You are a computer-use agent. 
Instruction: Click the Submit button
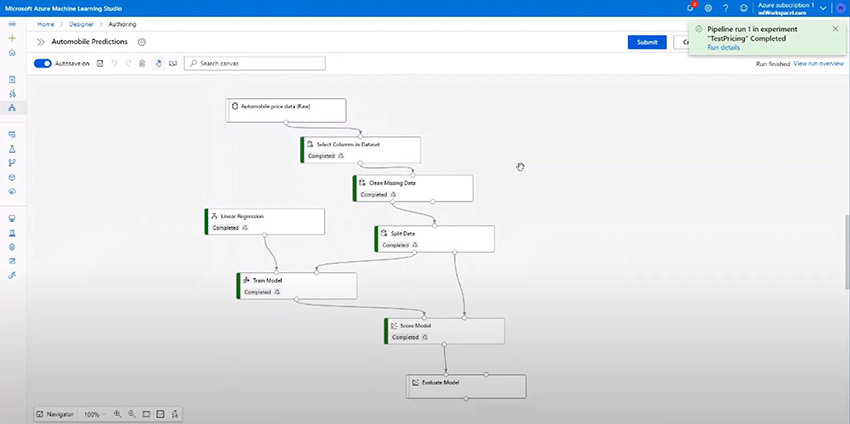[x=647, y=42]
